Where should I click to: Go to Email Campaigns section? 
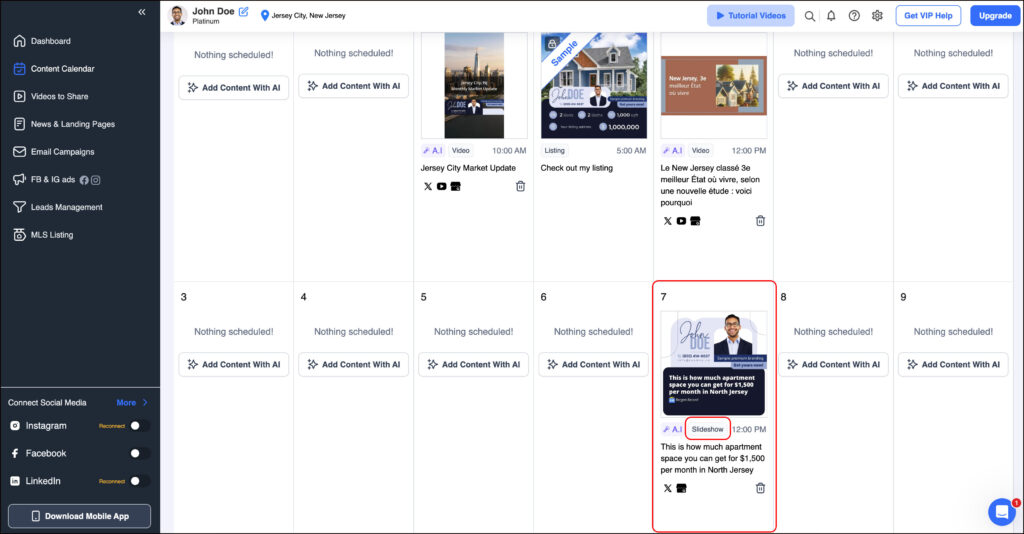pos(62,152)
